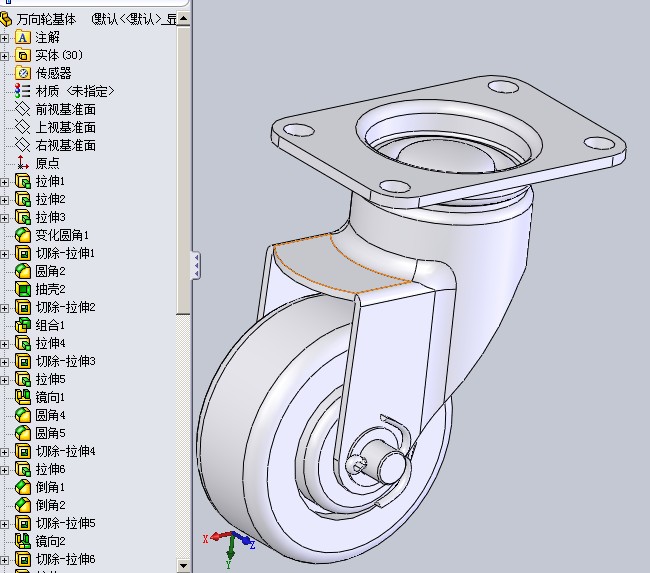The image size is (650, 573).
Task: Expand the 拉伸3 feature node
Action: 5,218
